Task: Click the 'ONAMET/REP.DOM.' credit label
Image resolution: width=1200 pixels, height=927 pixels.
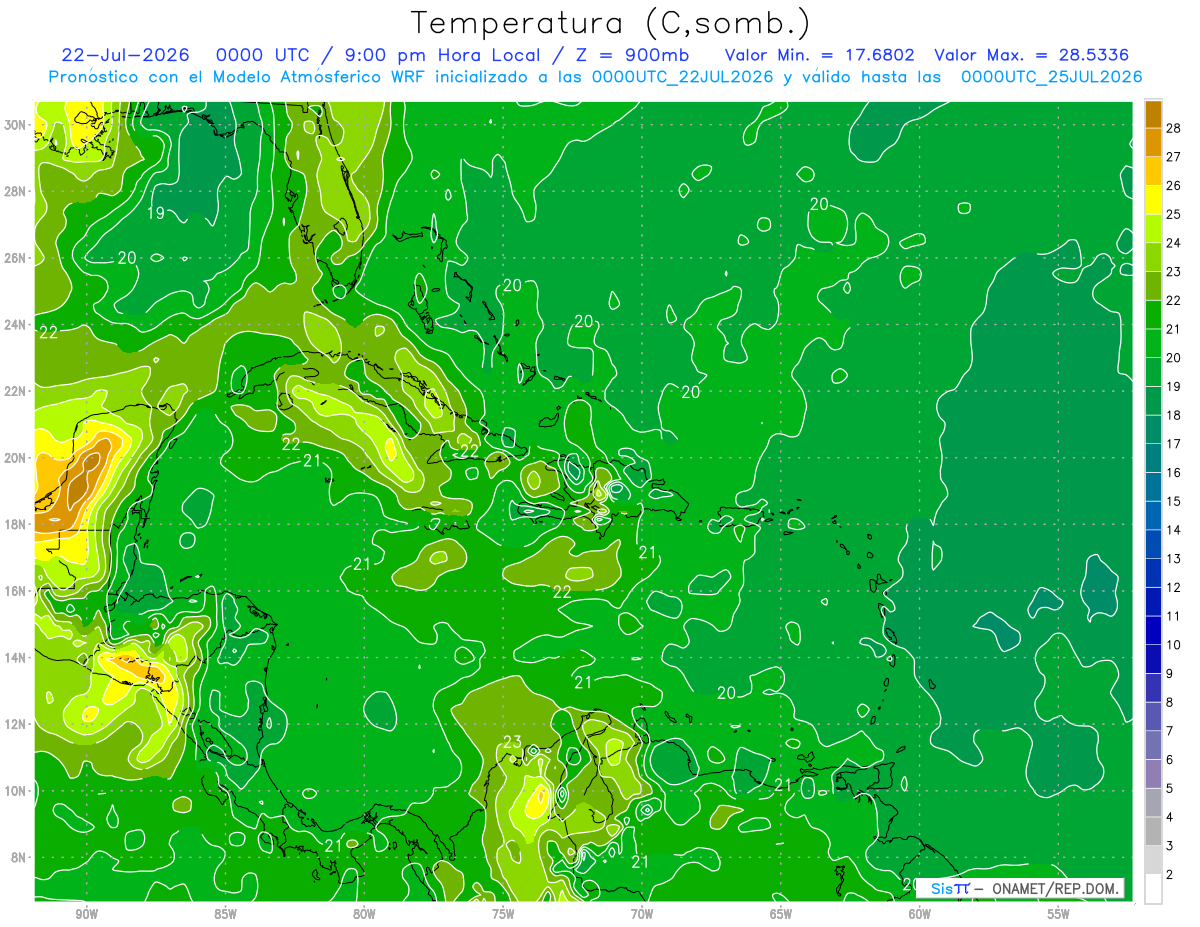Action: click(x=1056, y=889)
